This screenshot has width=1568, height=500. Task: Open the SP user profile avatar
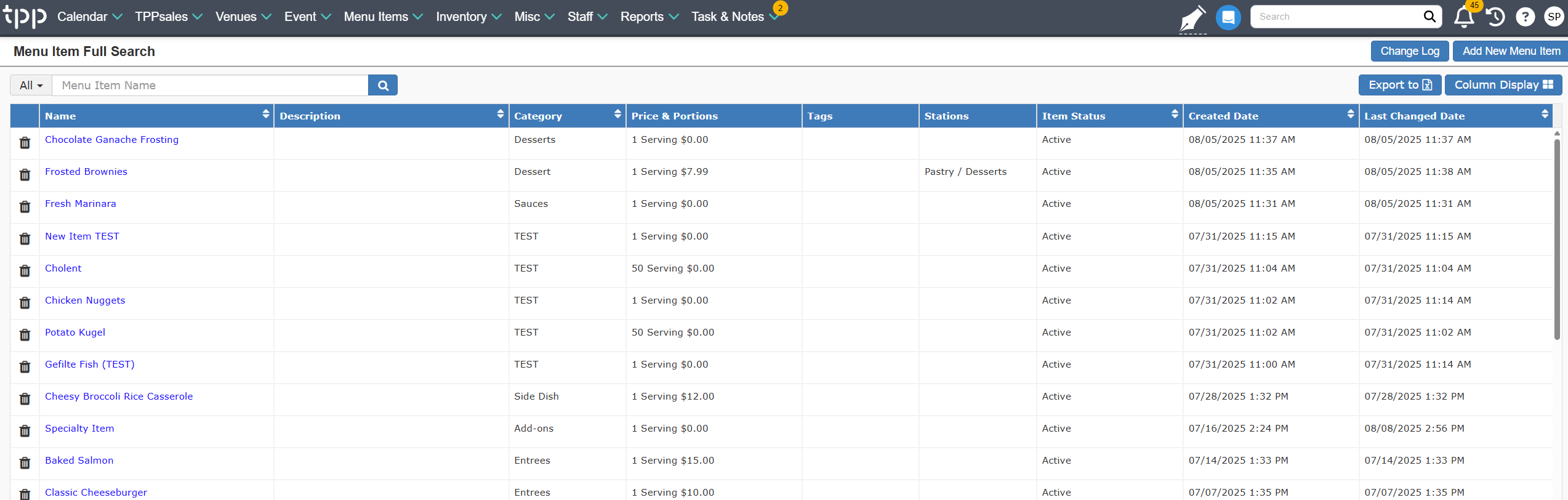(x=1554, y=17)
